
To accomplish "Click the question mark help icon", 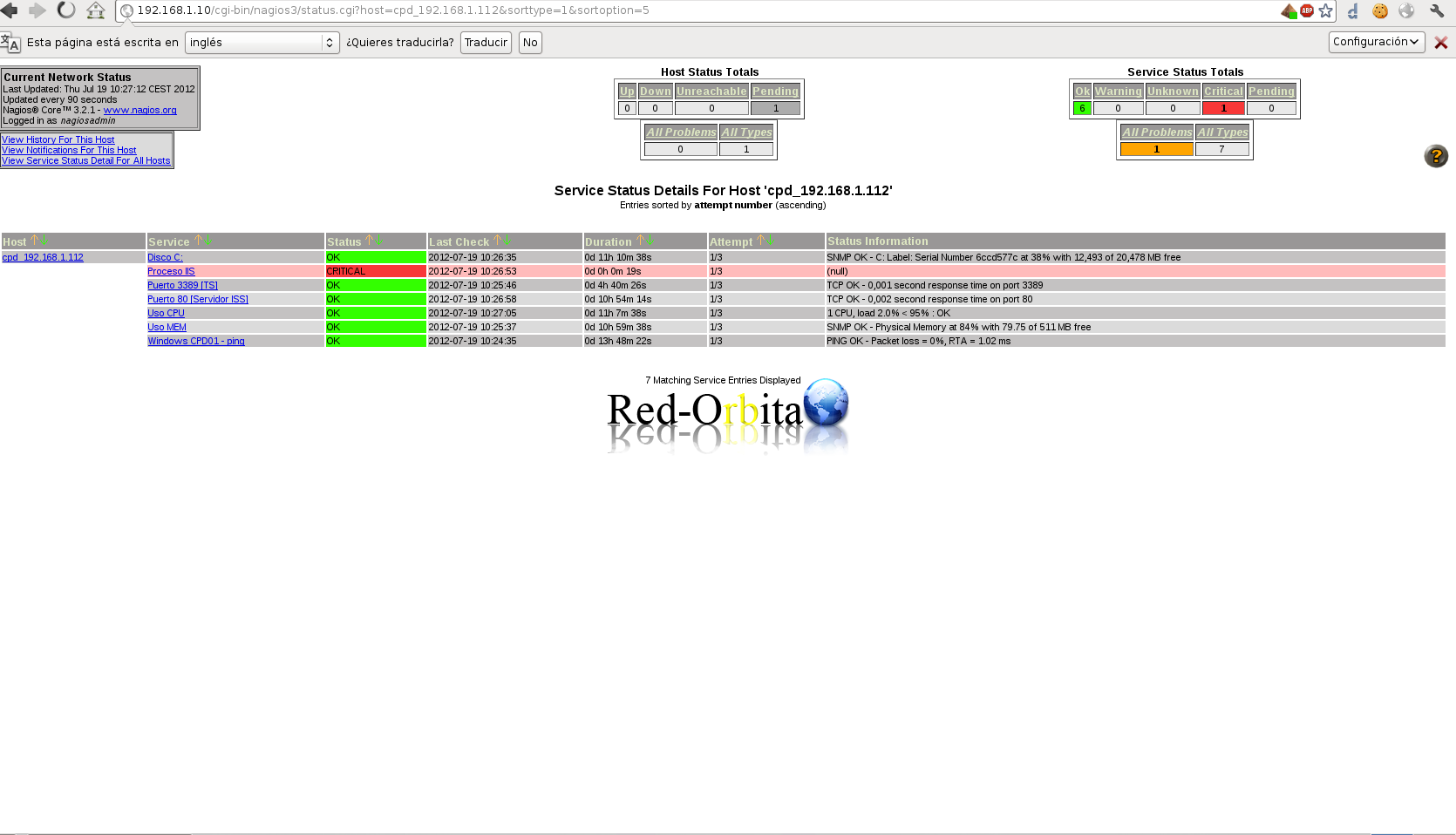I will coord(1436,156).
